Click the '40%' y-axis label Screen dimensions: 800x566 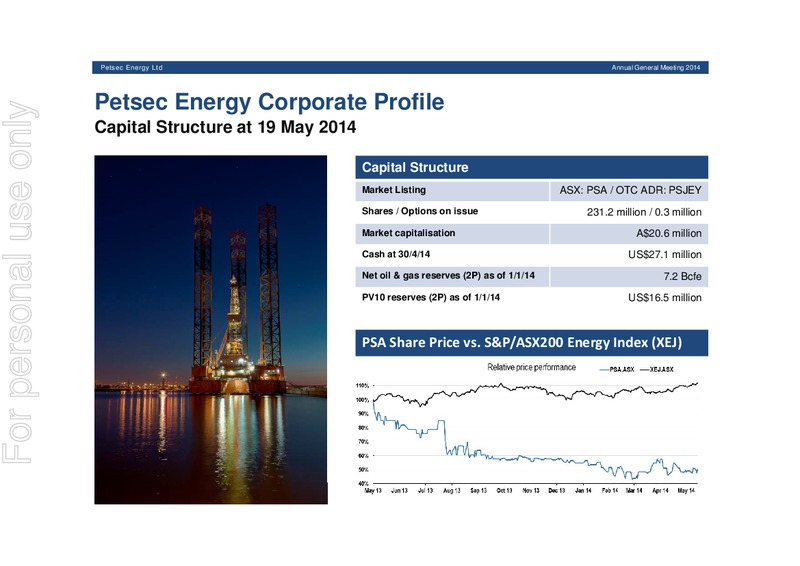pos(363,483)
